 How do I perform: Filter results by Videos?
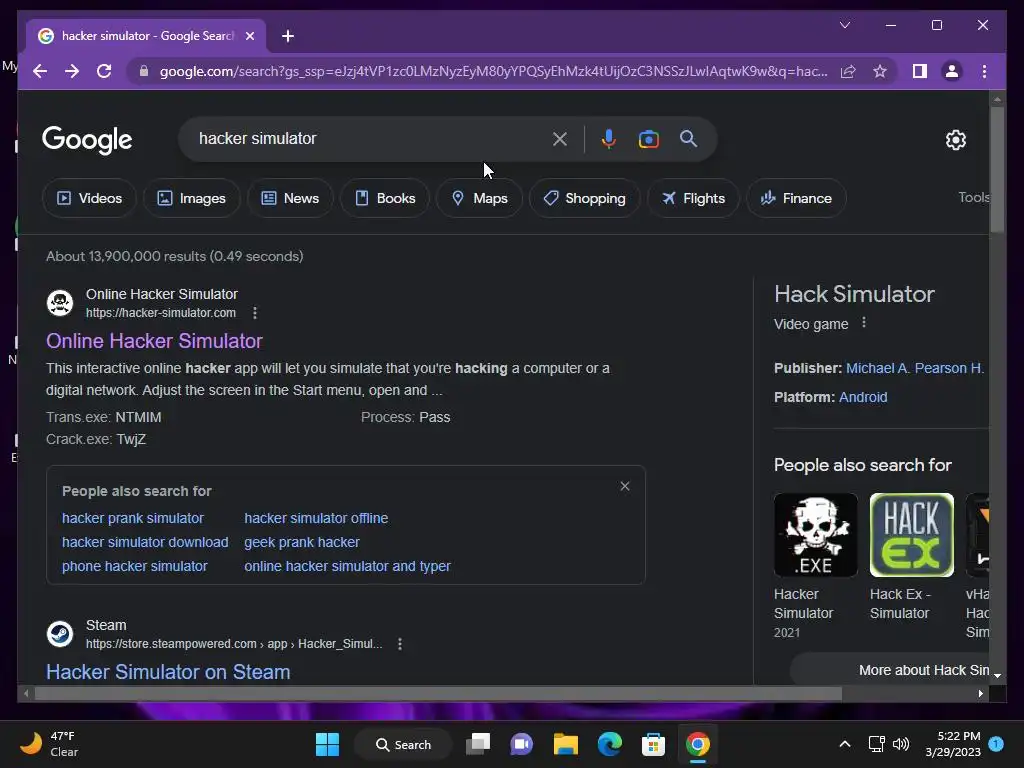[x=89, y=198]
